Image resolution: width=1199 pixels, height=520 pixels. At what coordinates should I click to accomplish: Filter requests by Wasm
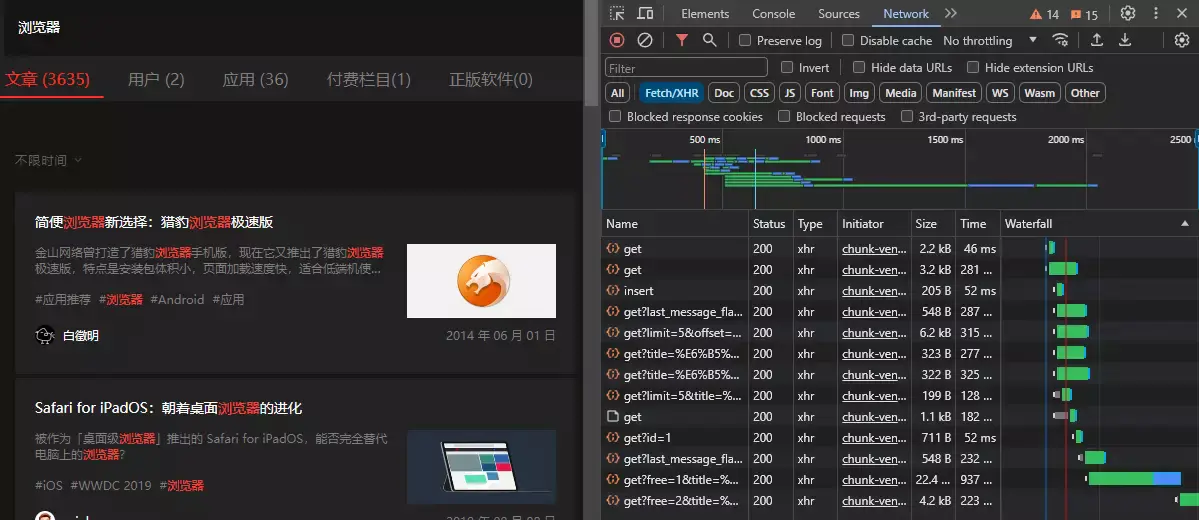[1039, 93]
